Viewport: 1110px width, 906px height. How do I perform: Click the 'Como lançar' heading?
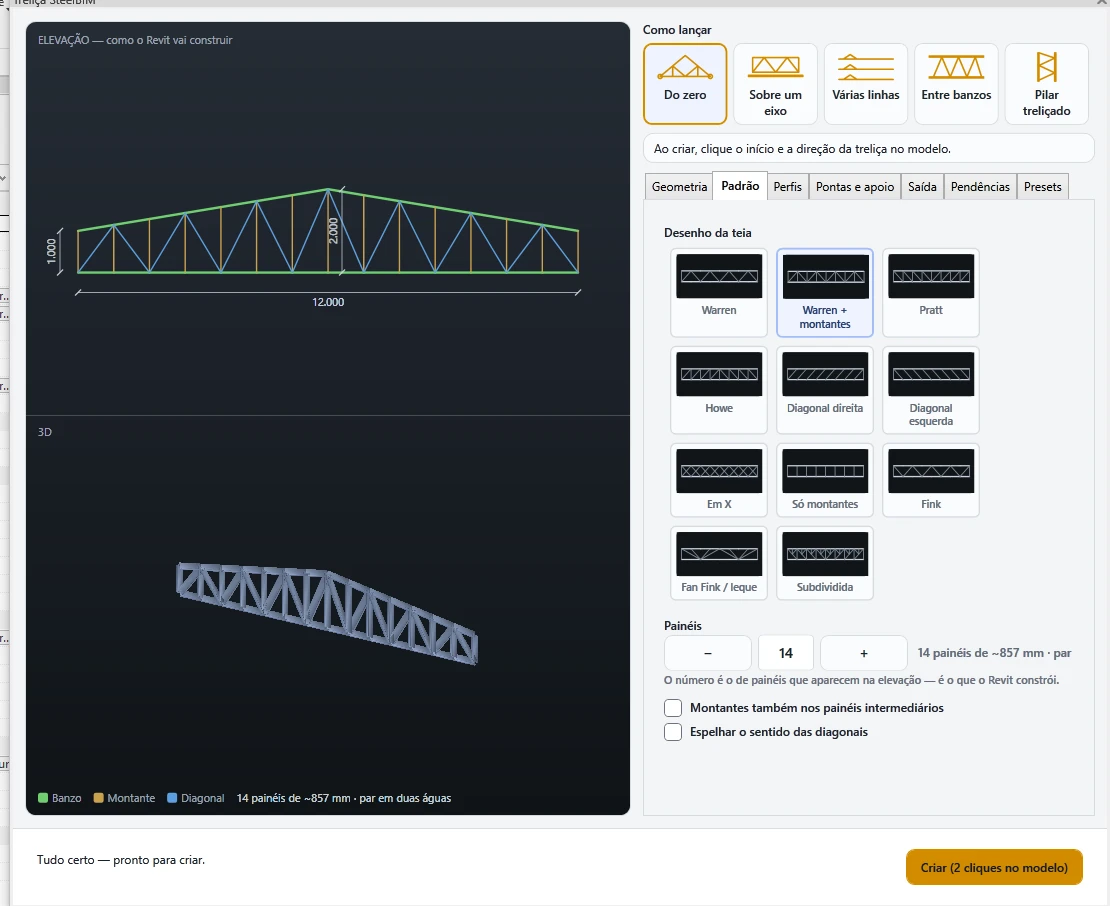click(677, 30)
